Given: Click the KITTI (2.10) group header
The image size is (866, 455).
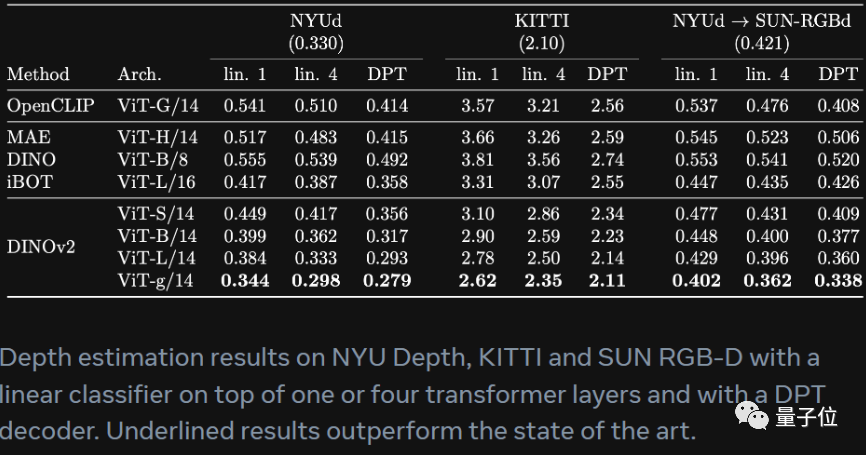Looking at the screenshot, I should [543, 31].
